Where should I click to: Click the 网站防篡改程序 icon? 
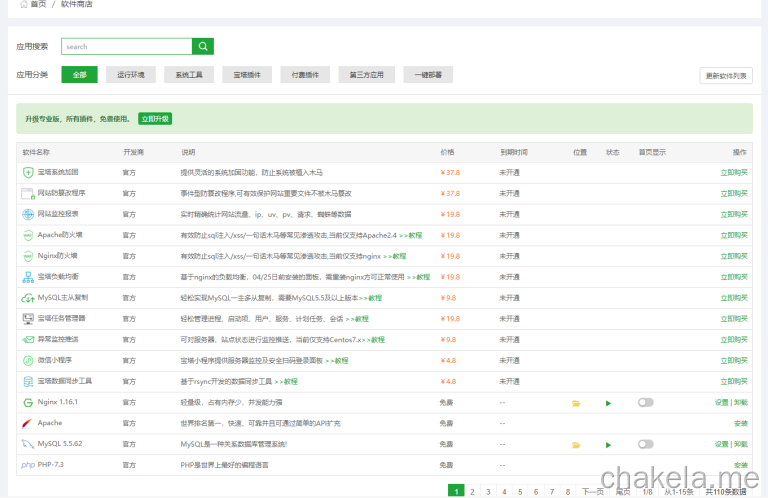pos(28,193)
